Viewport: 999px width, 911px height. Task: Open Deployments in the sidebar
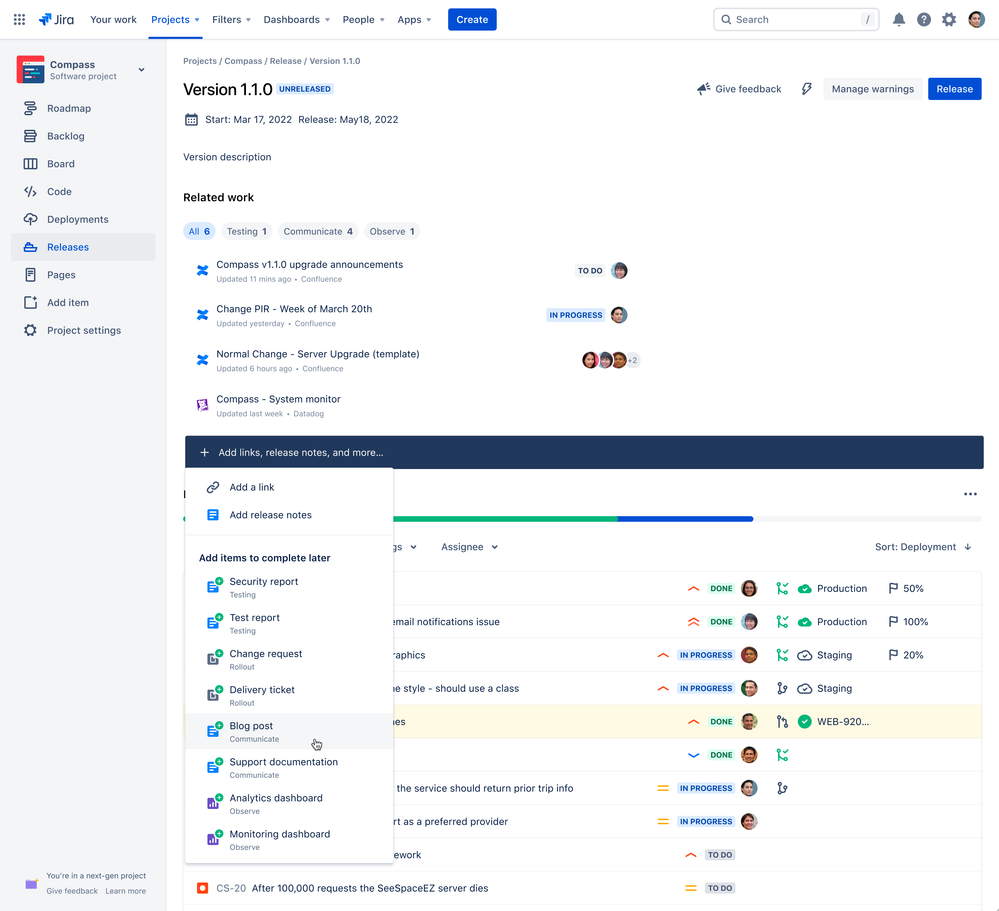(x=83, y=219)
